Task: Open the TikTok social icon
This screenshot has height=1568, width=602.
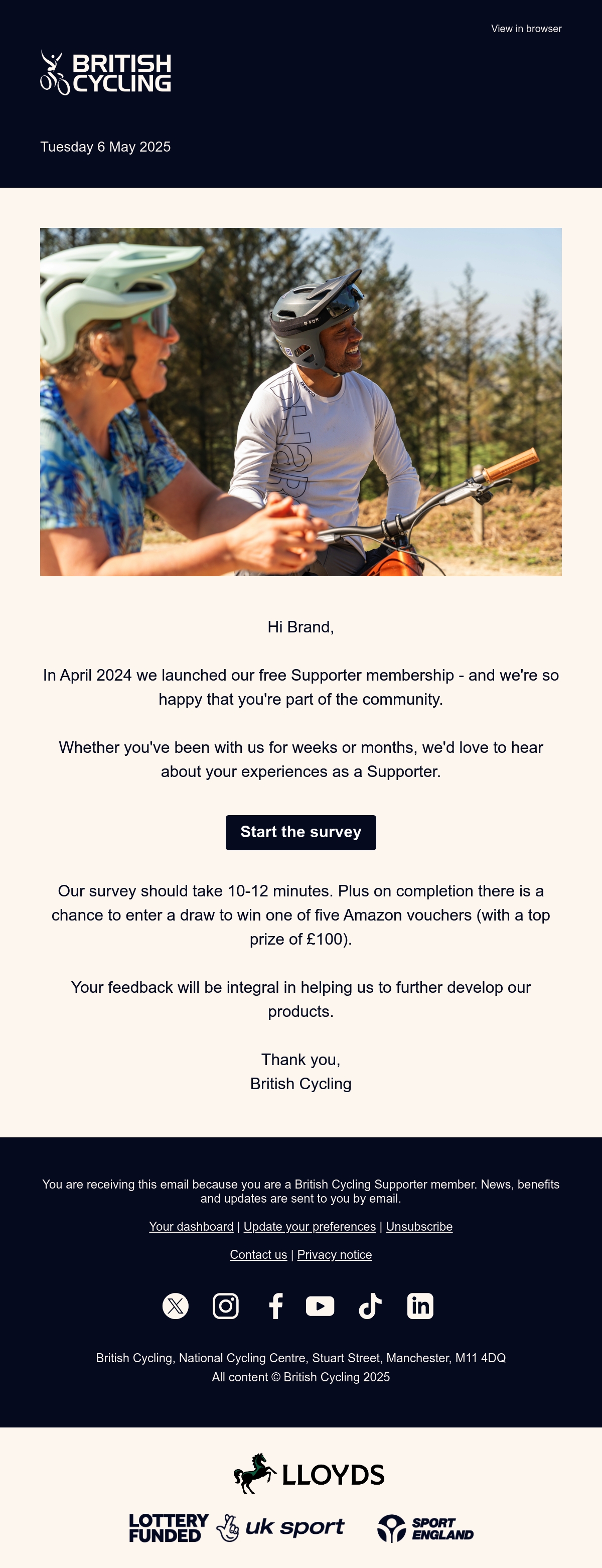Action: tap(370, 1306)
